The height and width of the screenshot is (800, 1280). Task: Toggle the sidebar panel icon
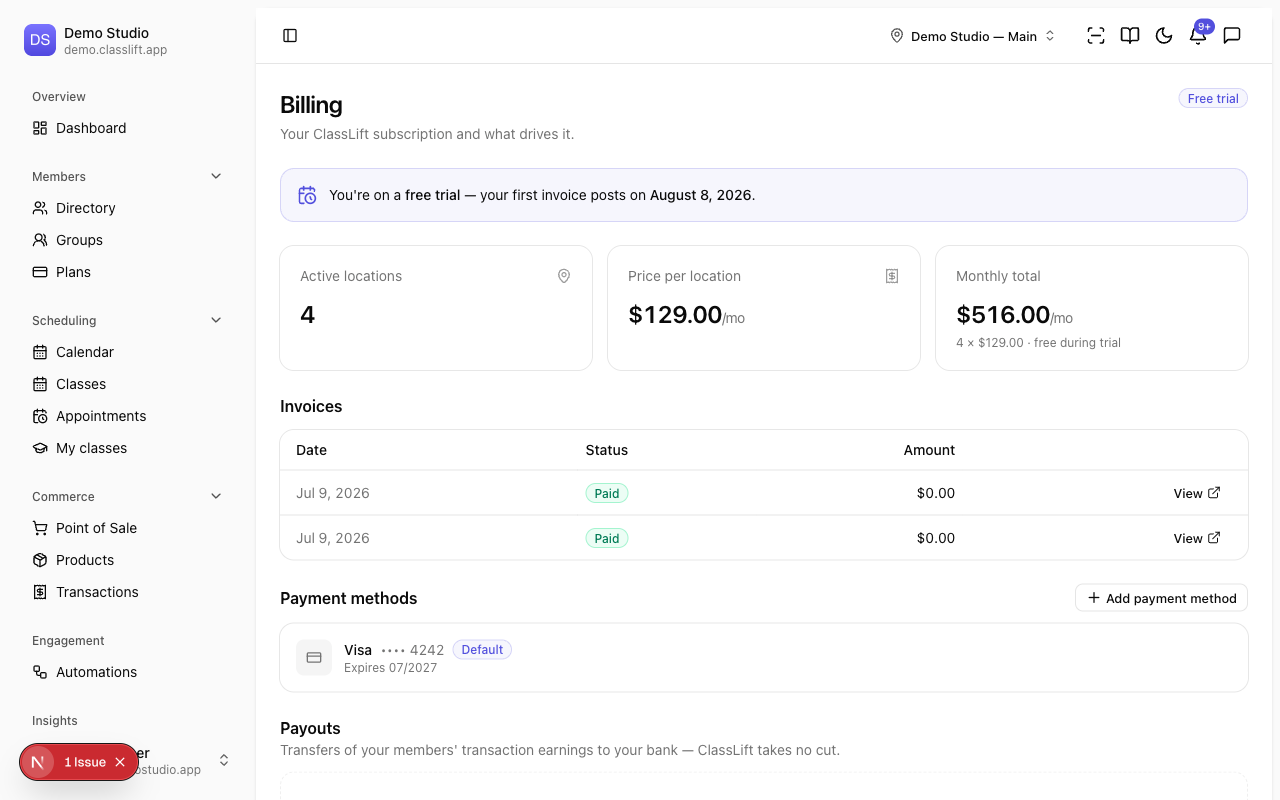tap(290, 36)
